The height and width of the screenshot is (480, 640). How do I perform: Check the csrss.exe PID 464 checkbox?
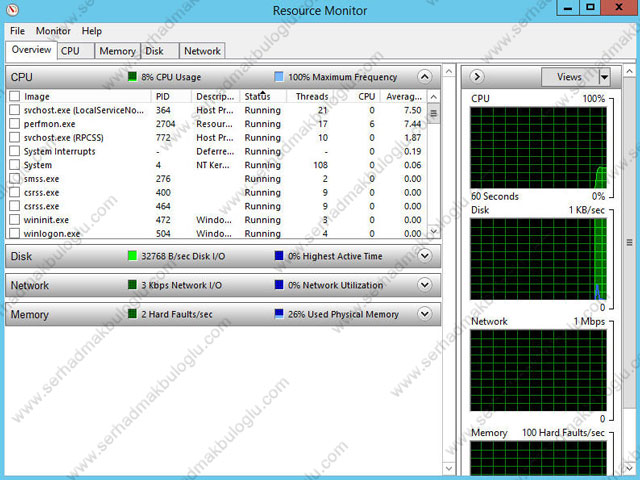tap(14, 206)
